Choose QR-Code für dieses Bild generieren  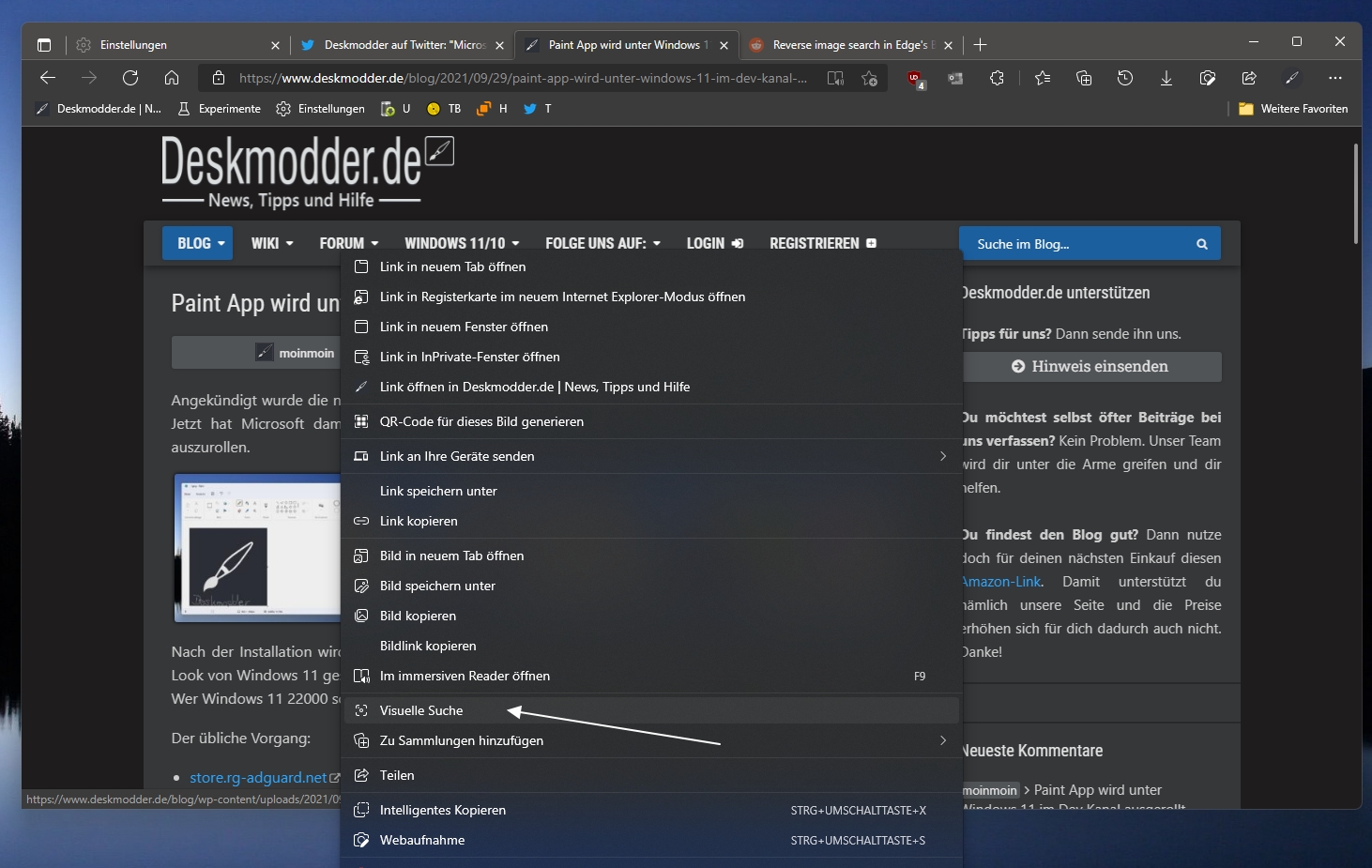[651, 421]
